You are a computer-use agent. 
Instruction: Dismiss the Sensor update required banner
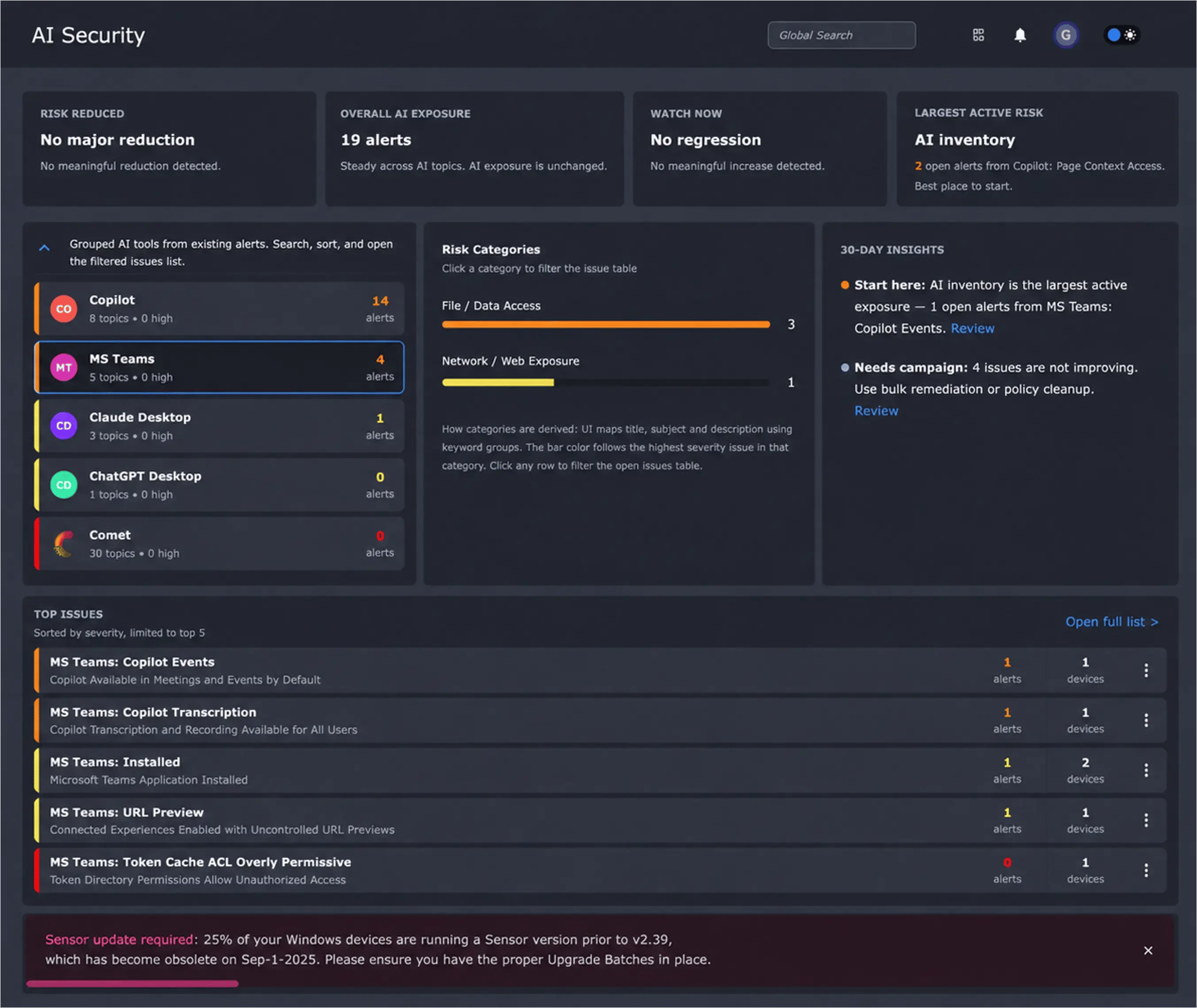(1148, 951)
